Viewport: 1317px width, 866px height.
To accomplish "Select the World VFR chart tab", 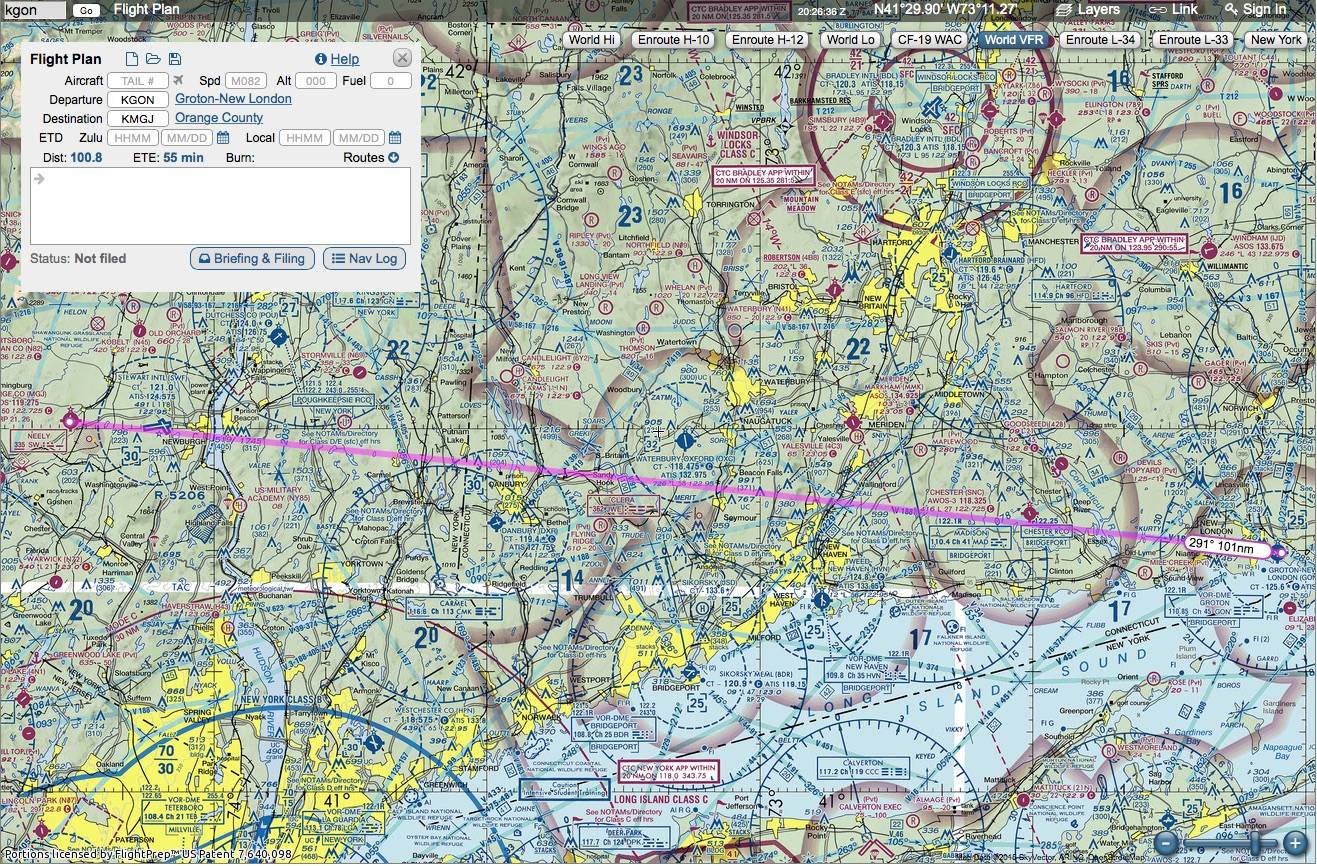I will (x=1014, y=40).
